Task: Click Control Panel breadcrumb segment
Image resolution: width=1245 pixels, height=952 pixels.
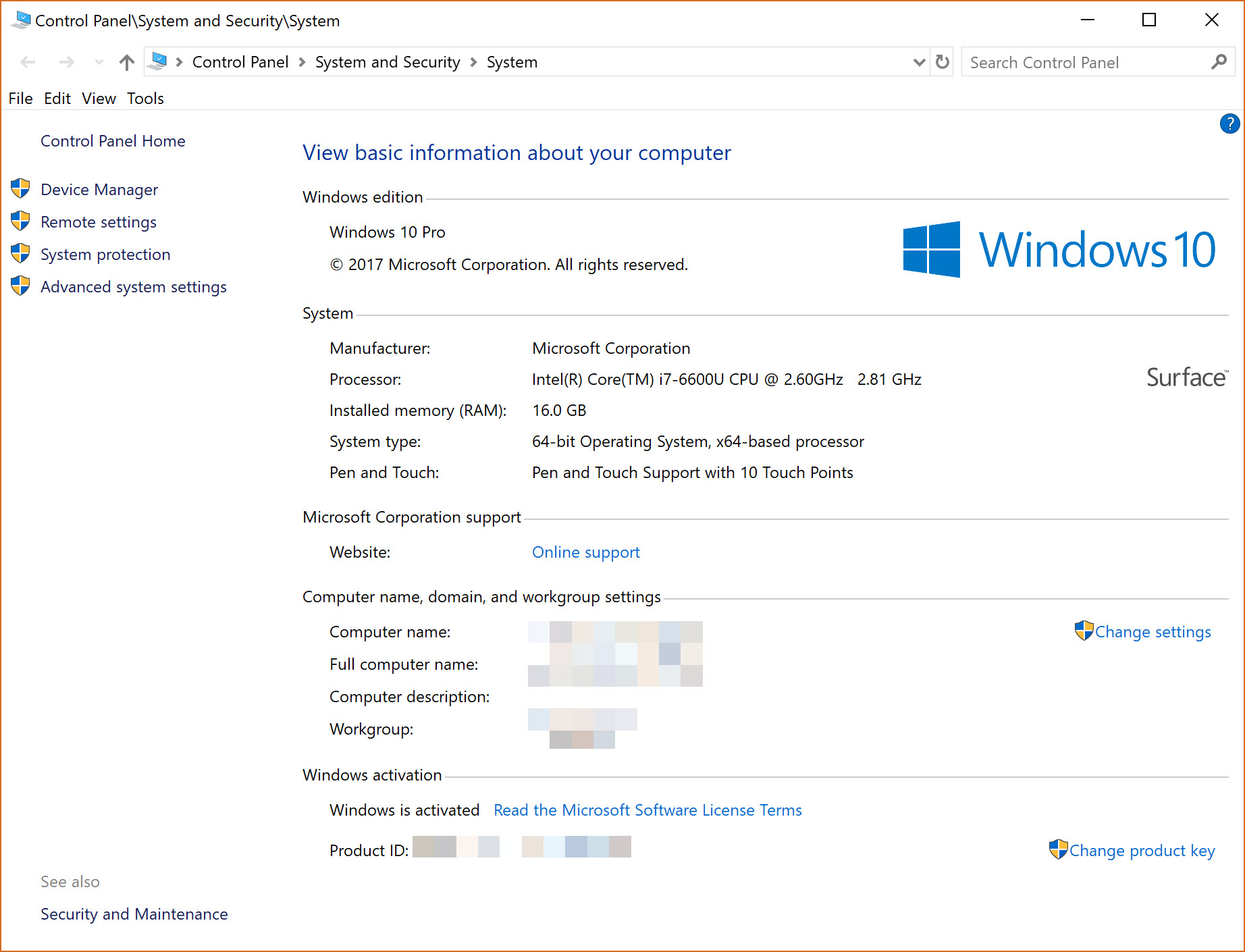Action: tap(240, 62)
